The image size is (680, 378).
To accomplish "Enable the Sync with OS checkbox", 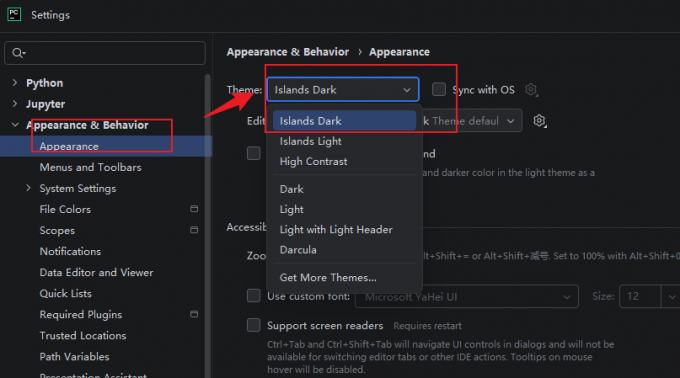I will coord(438,90).
